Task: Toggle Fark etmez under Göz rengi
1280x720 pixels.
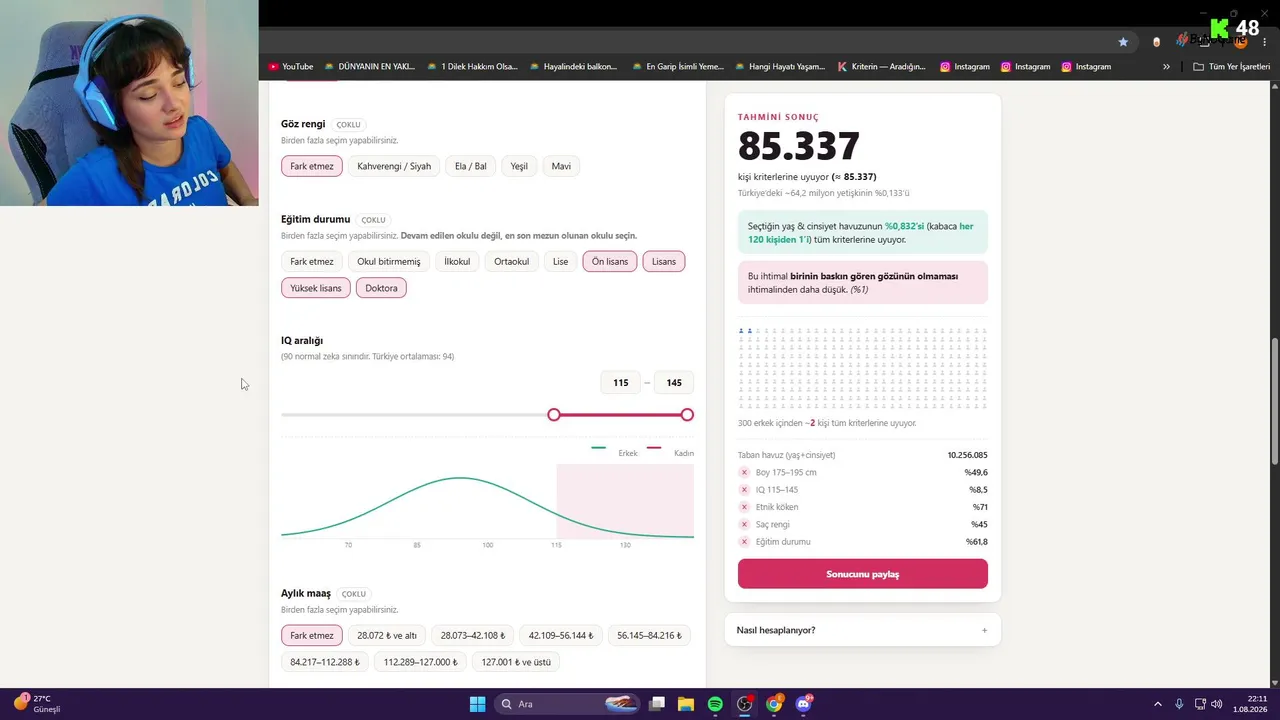Action: [x=312, y=166]
